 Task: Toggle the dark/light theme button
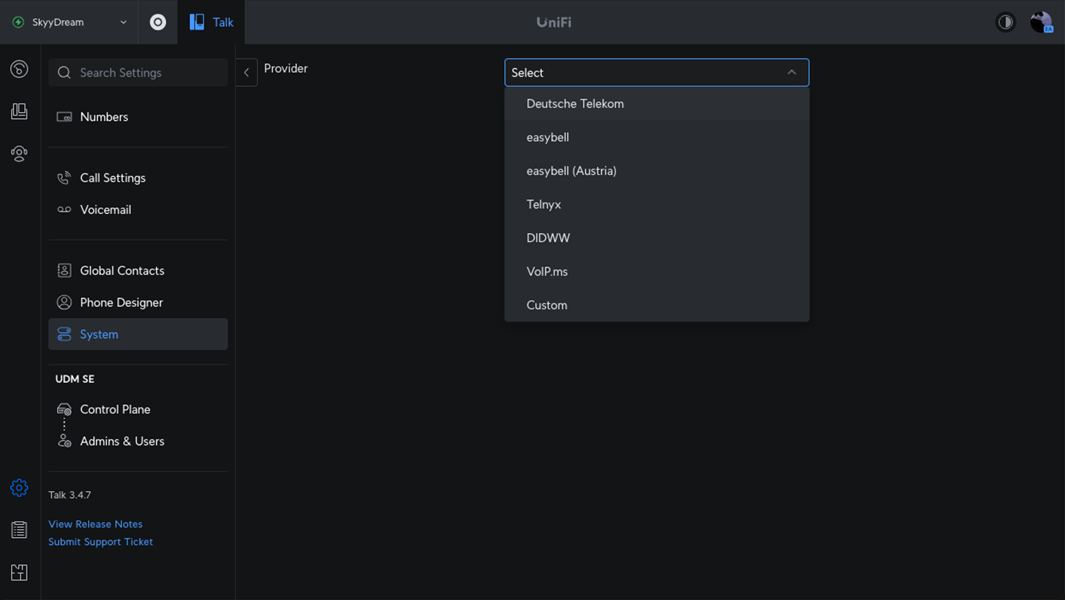[1005, 22]
